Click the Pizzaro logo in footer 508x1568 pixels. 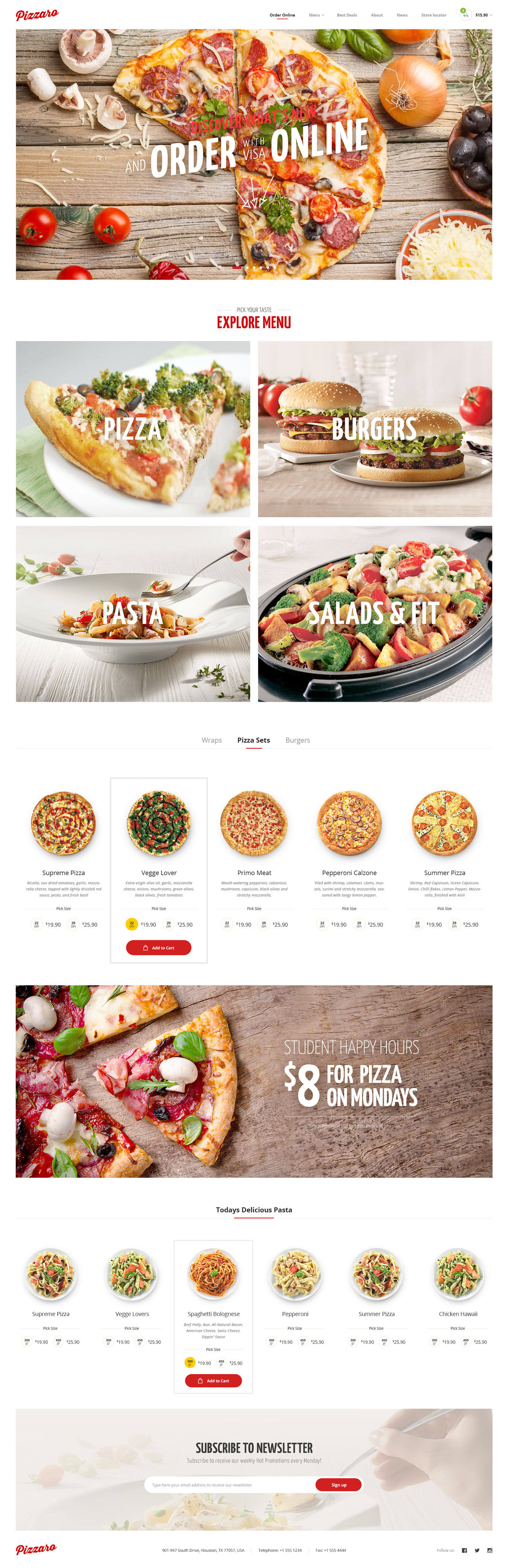tap(37, 1549)
